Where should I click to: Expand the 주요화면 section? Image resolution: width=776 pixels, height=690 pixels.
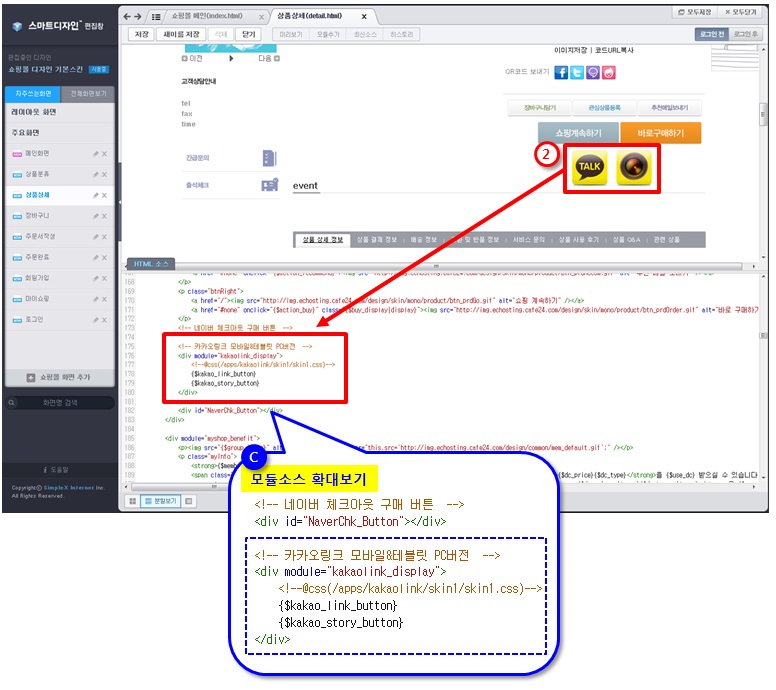pos(60,133)
